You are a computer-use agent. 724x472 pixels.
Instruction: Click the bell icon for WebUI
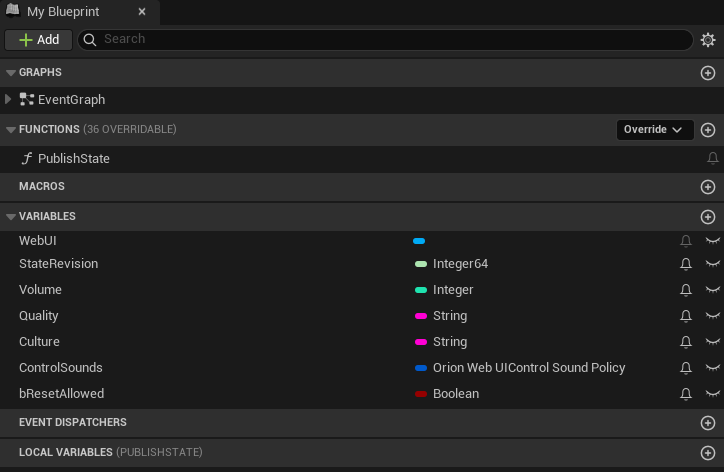[686, 241]
